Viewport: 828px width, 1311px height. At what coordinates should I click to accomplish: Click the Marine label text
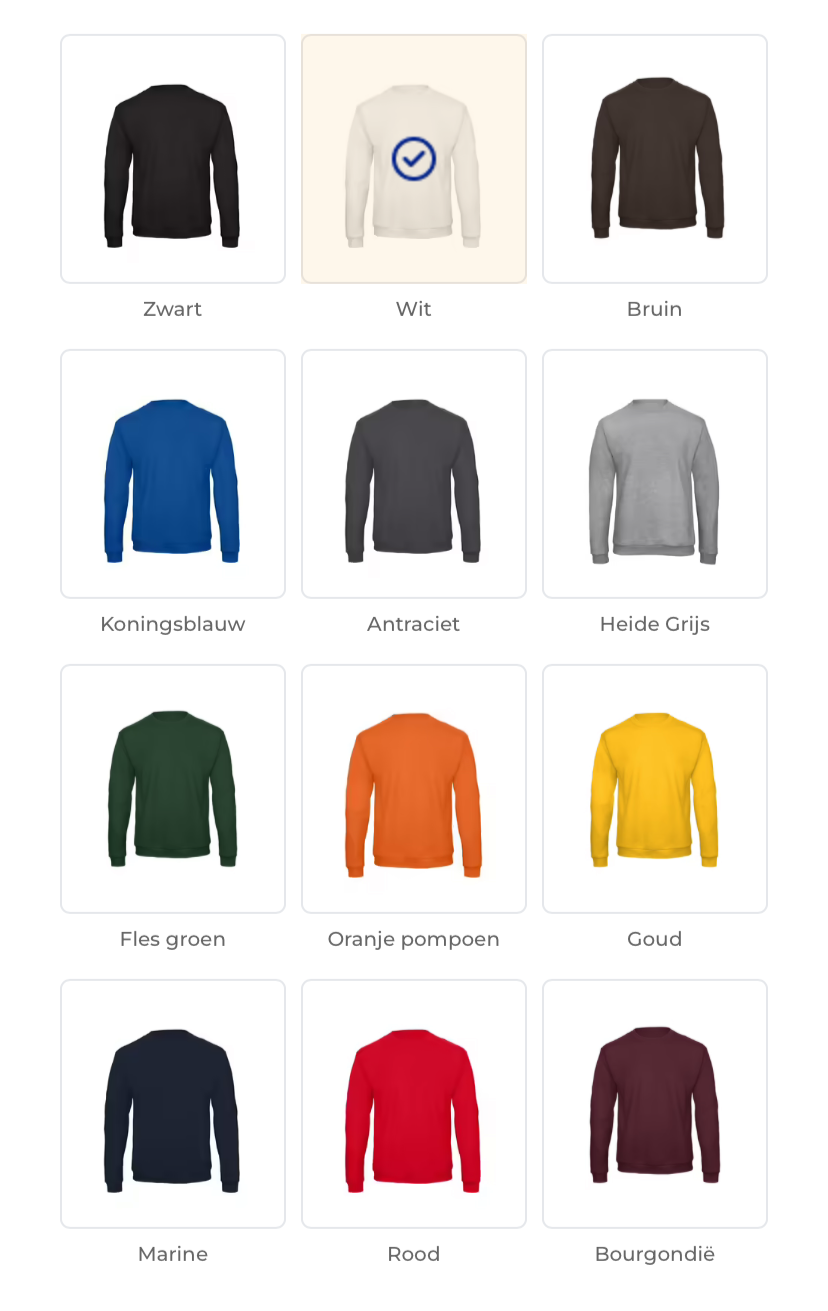[173, 1254]
